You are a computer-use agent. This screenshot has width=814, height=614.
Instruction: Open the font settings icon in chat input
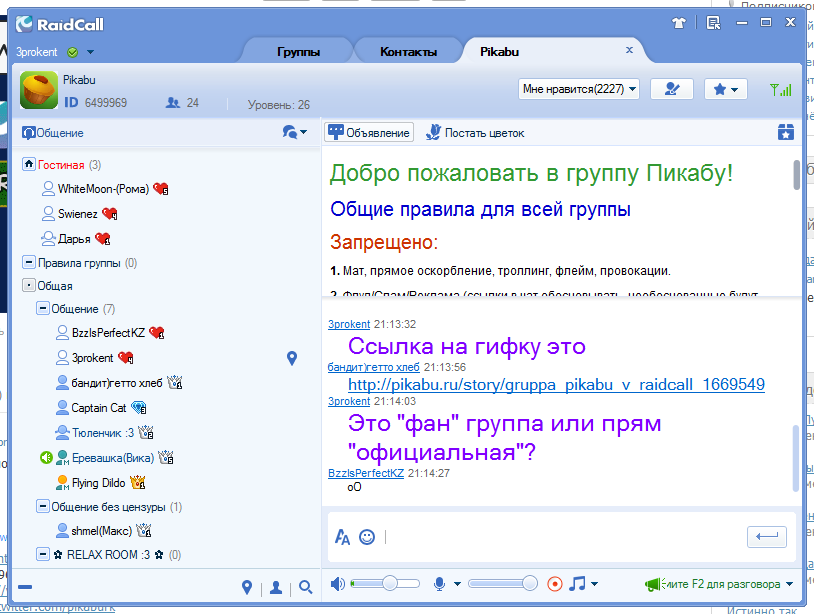point(342,537)
